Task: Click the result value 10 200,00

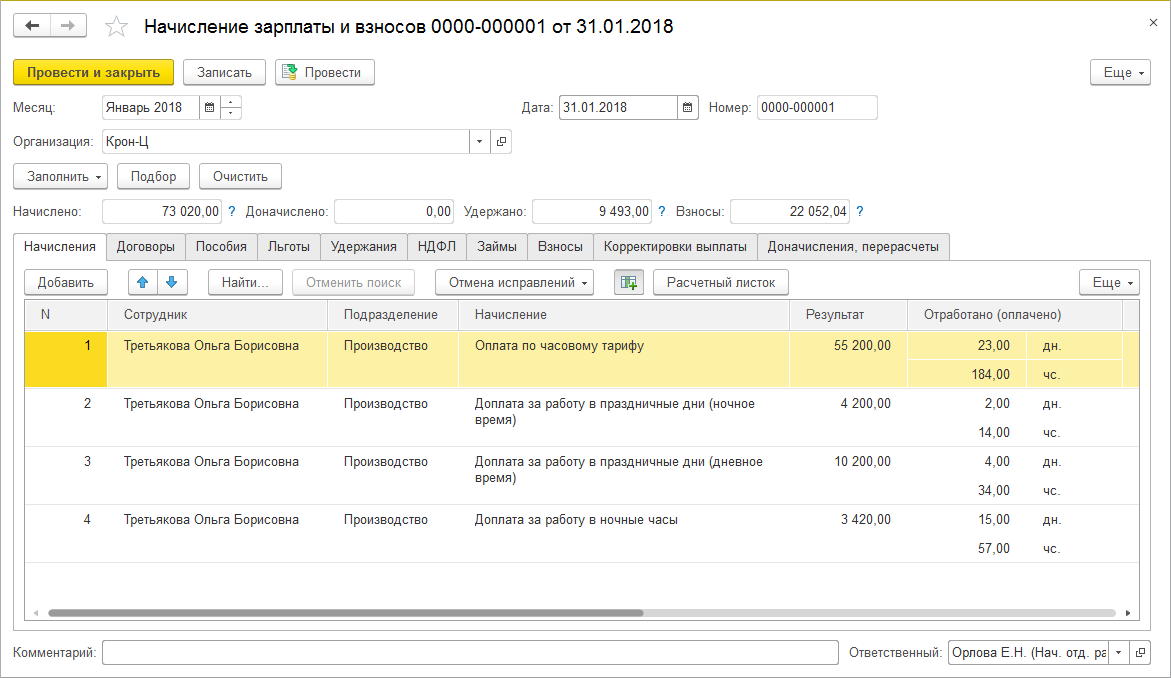Action: pos(863,461)
